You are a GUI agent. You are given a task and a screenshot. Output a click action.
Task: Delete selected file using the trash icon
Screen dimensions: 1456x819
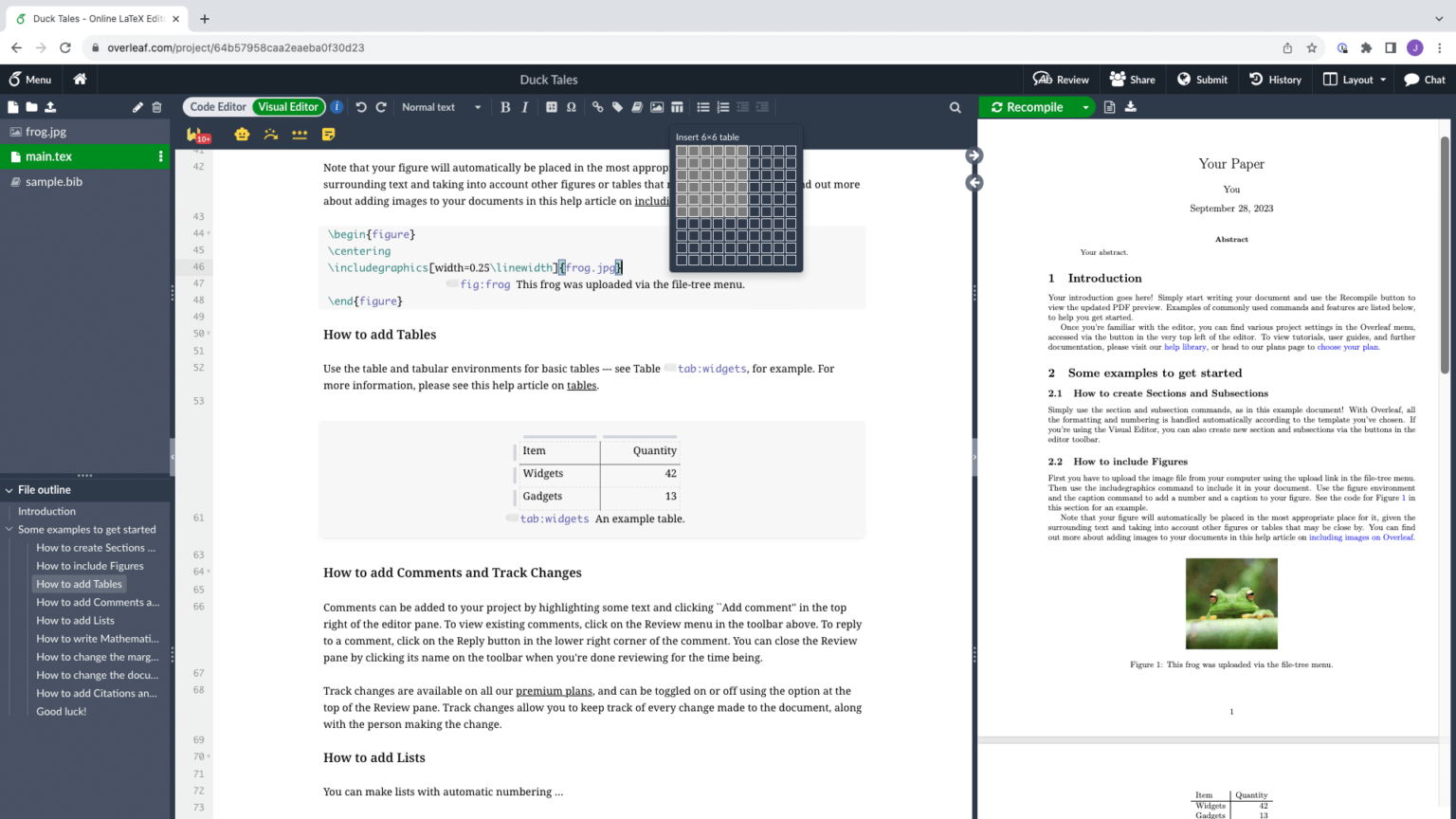(x=156, y=107)
